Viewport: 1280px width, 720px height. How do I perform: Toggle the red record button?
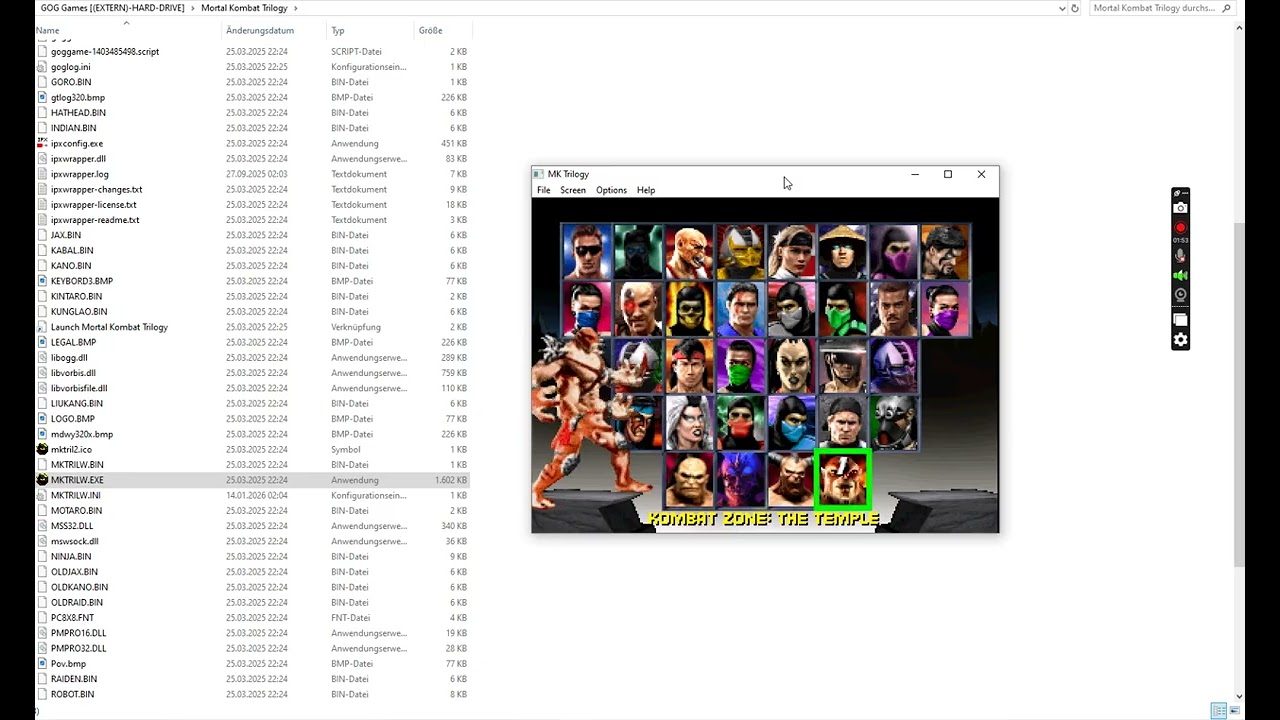click(1180, 228)
